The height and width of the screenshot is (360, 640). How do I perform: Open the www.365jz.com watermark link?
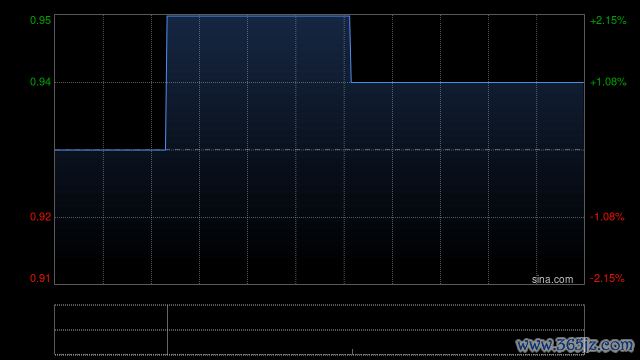[575, 345]
